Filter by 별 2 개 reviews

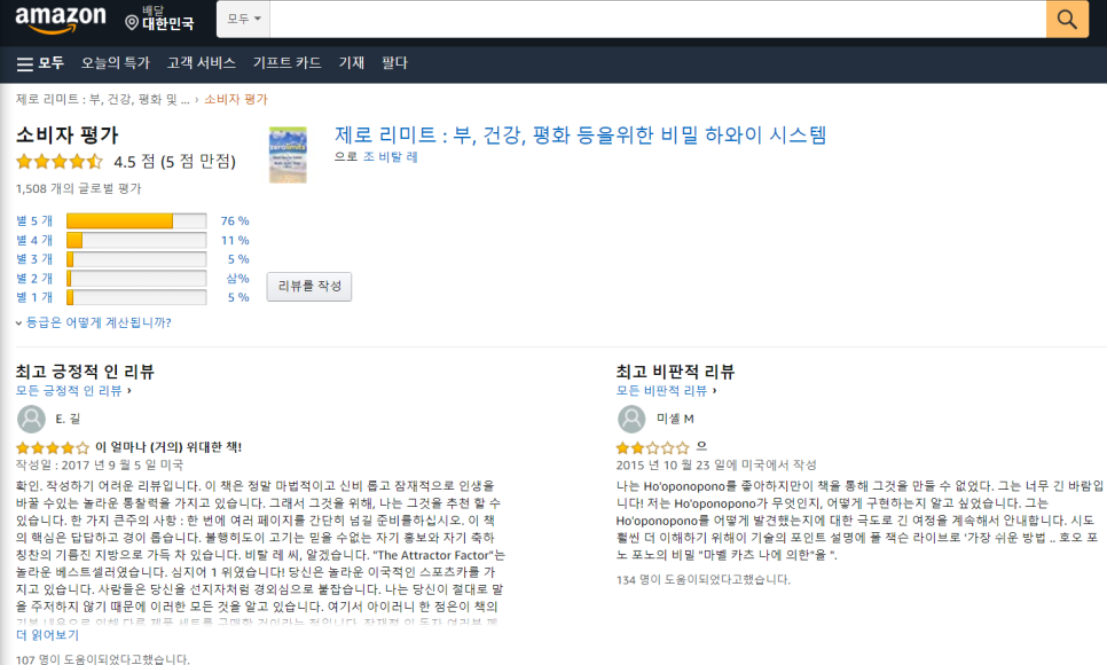[35, 278]
